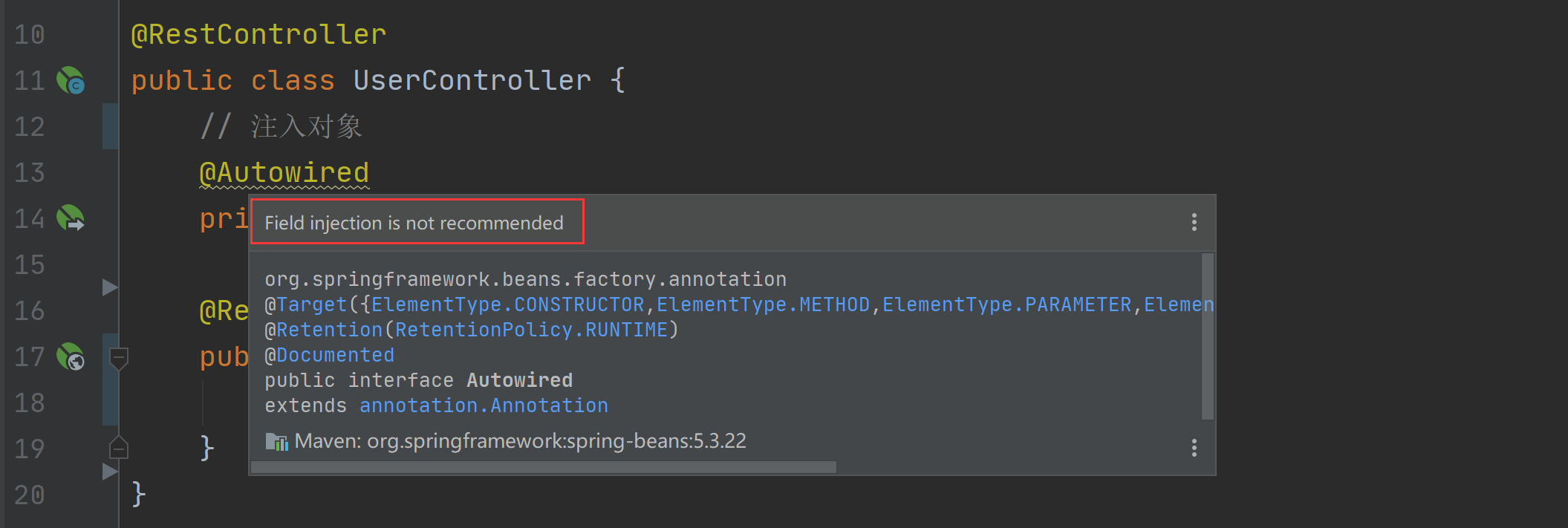
Task: Open the RetentionPolicy.RUNTIME link
Action: pyautogui.click(x=531, y=330)
